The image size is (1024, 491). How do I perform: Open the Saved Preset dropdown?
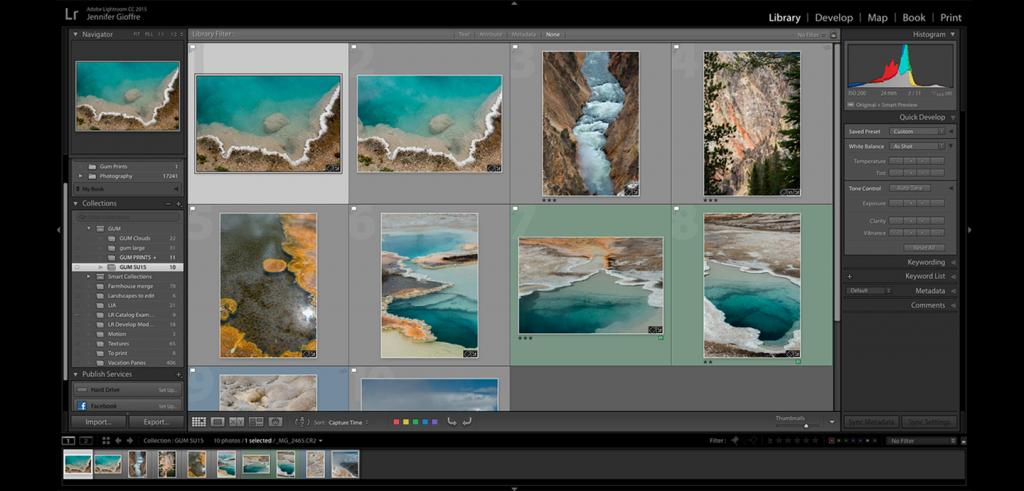917,131
